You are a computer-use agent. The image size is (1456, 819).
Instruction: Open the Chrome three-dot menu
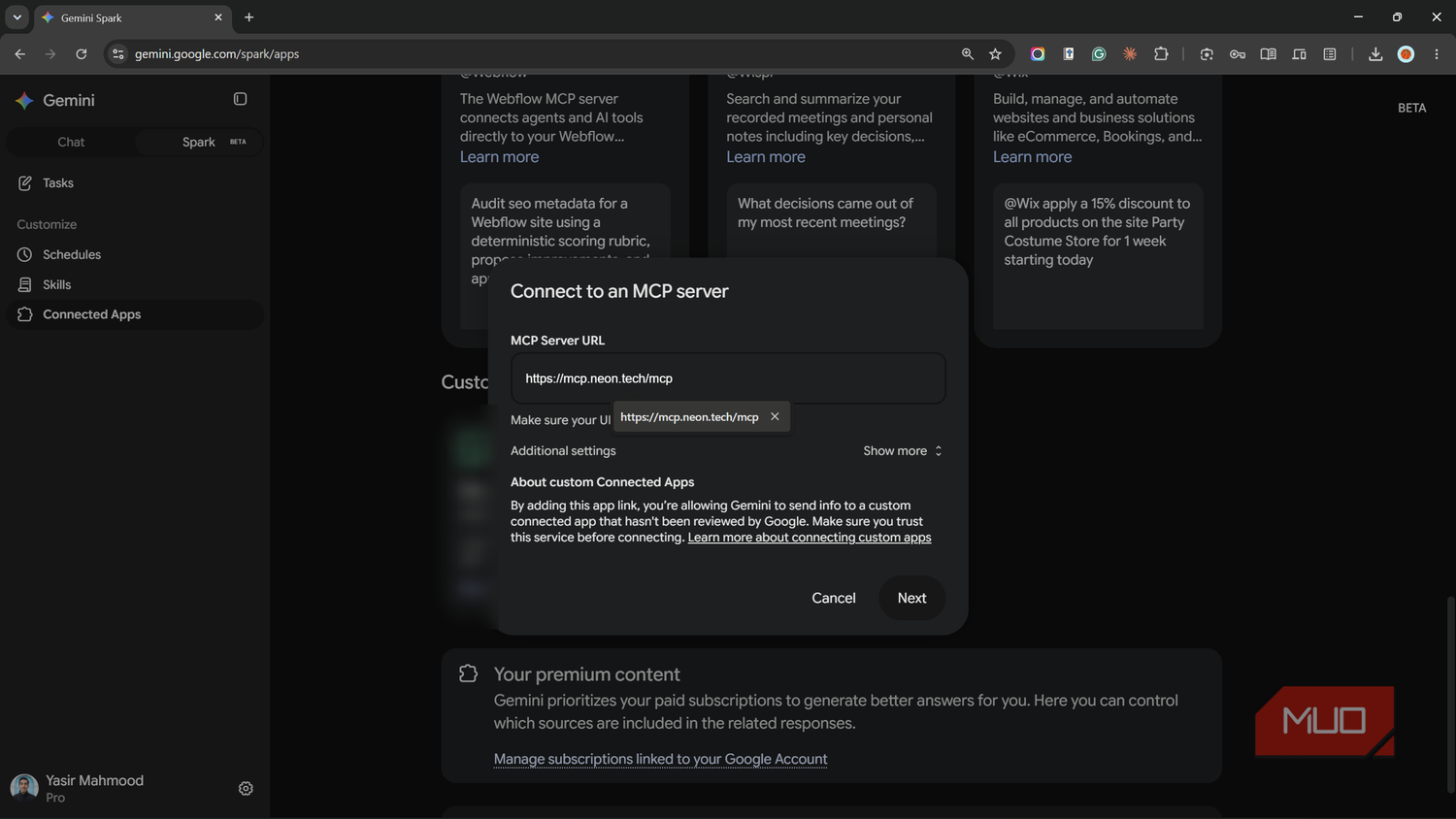[x=1437, y=54]
